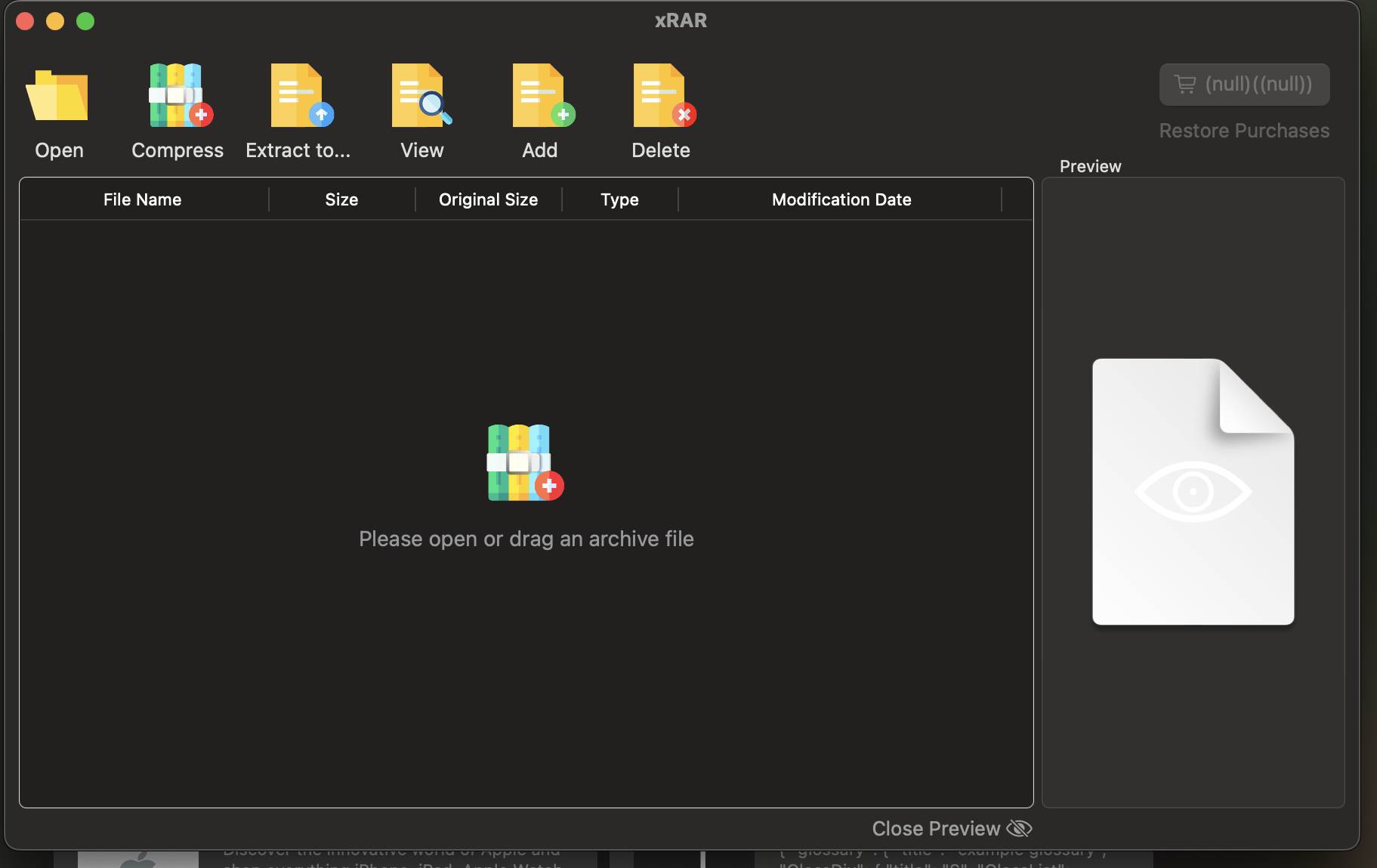Click the Compress archive icon
Viewport: 1377px width, 868px height.
click(178, 96)
